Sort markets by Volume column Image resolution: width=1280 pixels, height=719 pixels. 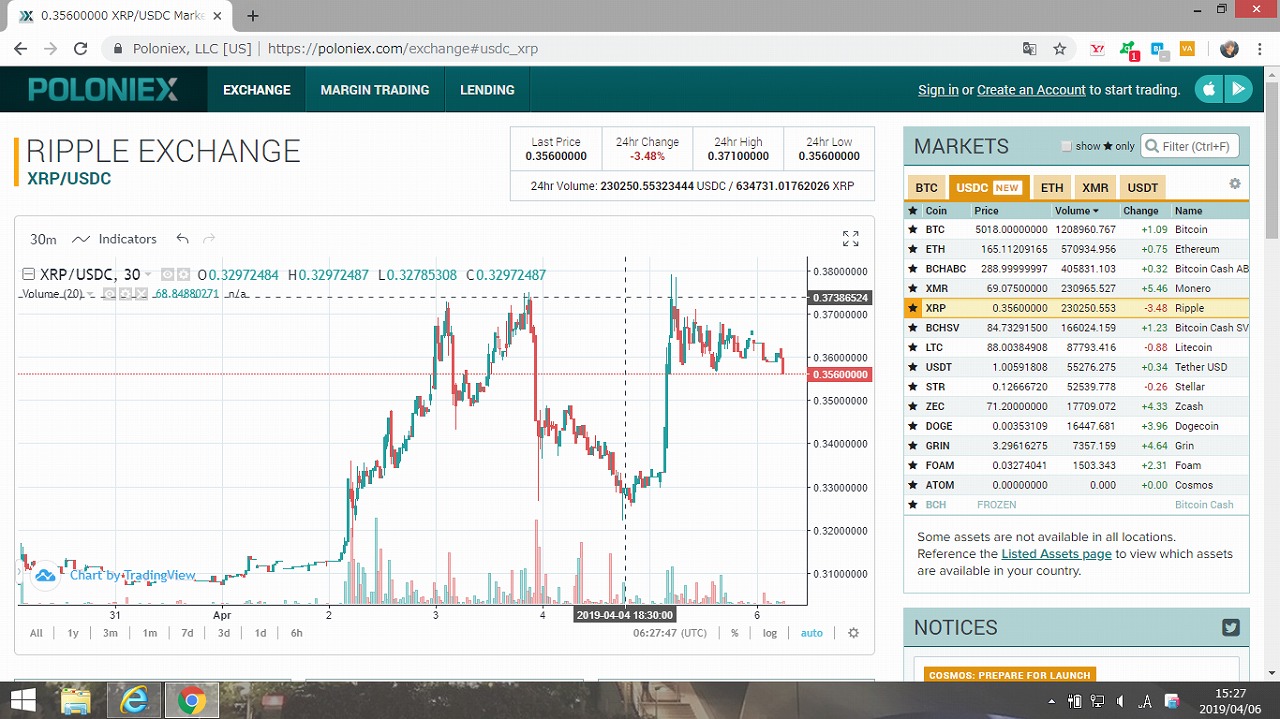(x=1076, y=211)
